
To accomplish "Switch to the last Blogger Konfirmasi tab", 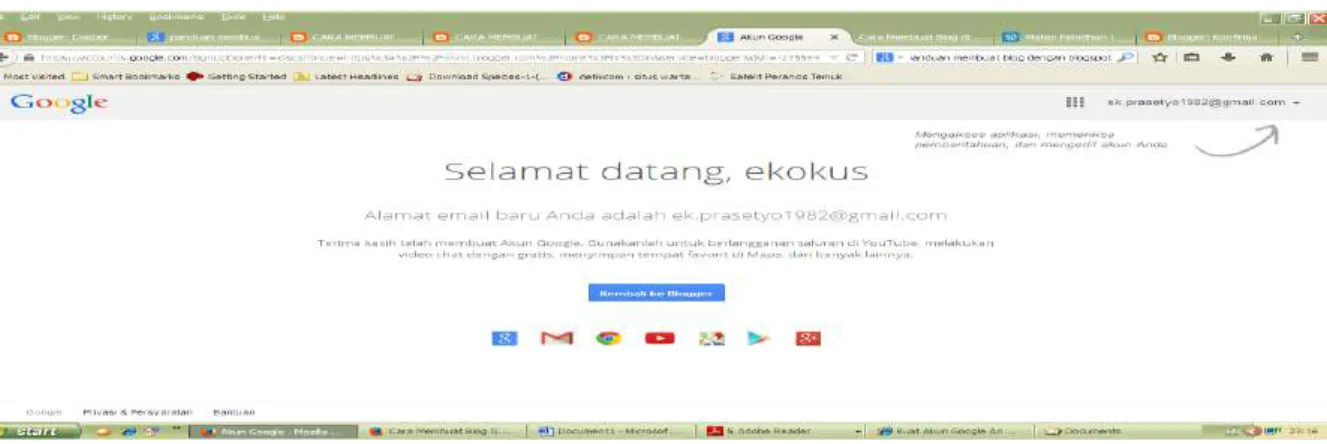I will click(1203, 37).
